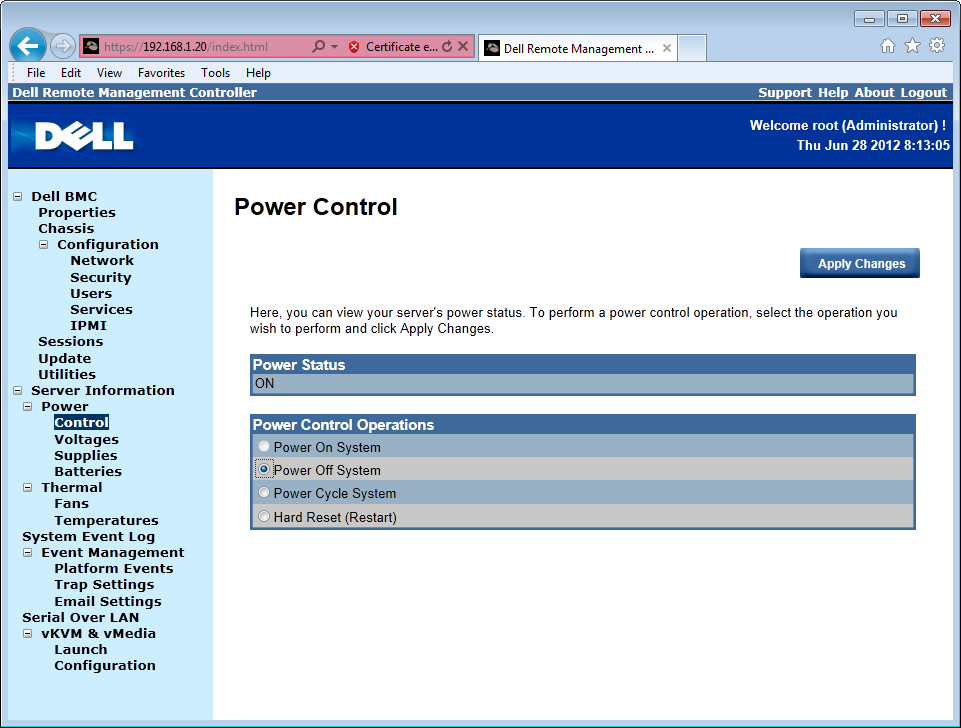Open Launch under vKVM & vMedia
This screenshot has width=961, height=728.
tap(80, 650)
